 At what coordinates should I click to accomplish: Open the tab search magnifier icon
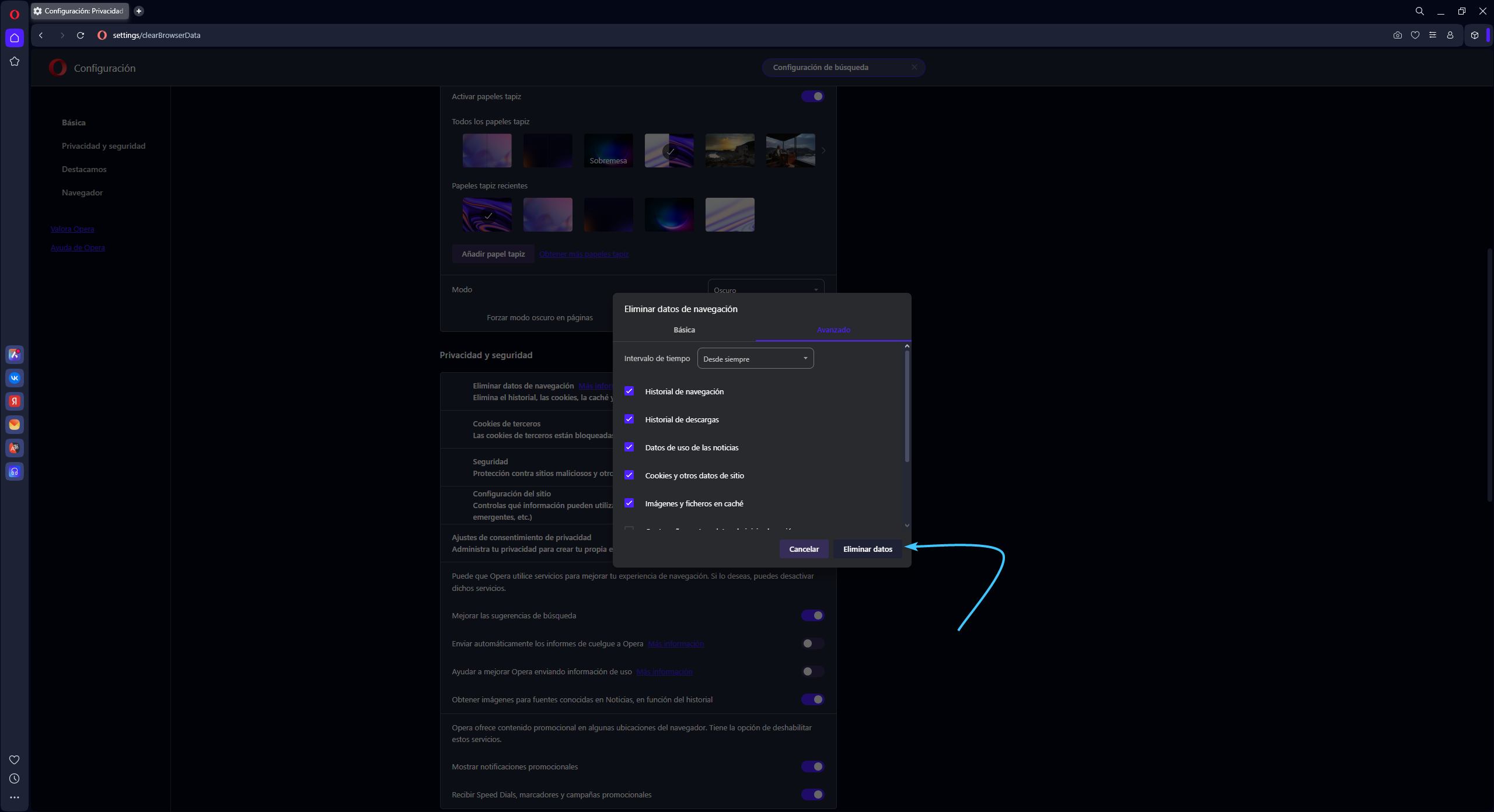(x=1420, y=11)
